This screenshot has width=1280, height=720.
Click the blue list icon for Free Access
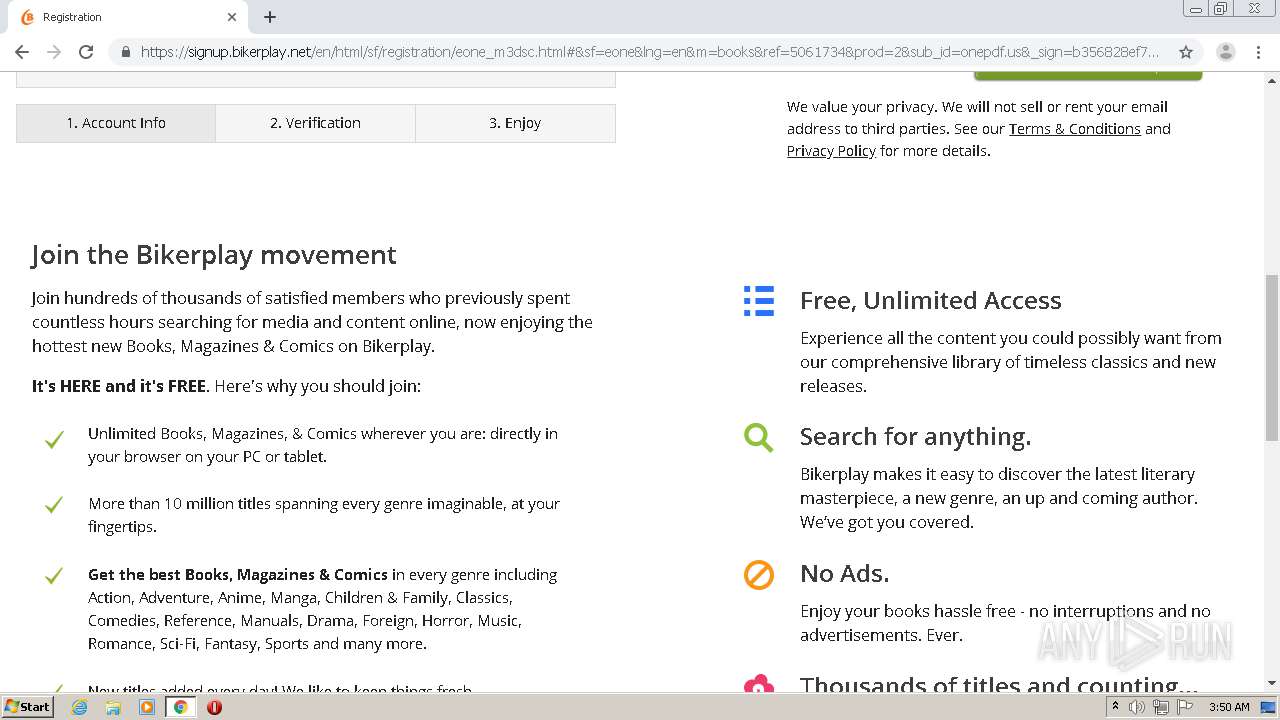(759, 301)
